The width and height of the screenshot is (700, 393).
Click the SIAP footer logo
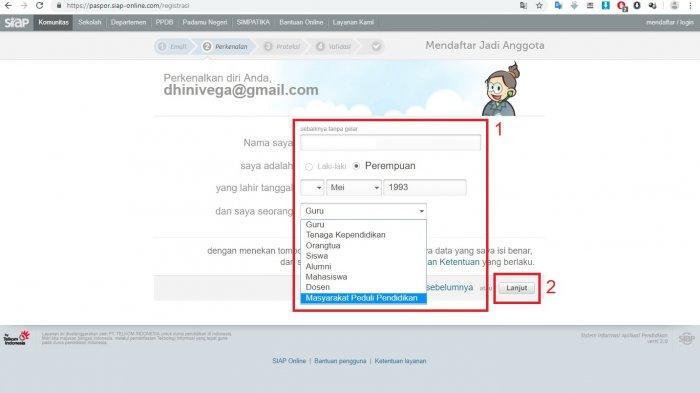[x=686, y=339]
